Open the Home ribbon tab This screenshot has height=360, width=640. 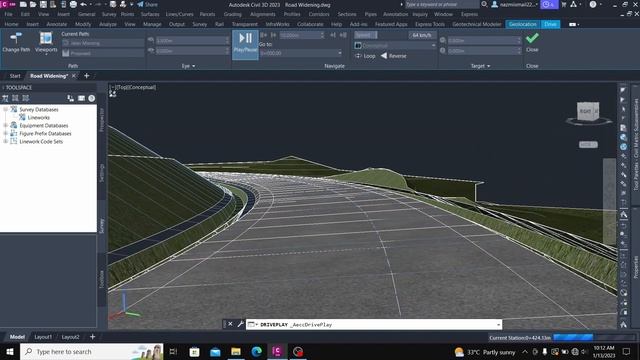pyautogui.click(x=11, y=24)
